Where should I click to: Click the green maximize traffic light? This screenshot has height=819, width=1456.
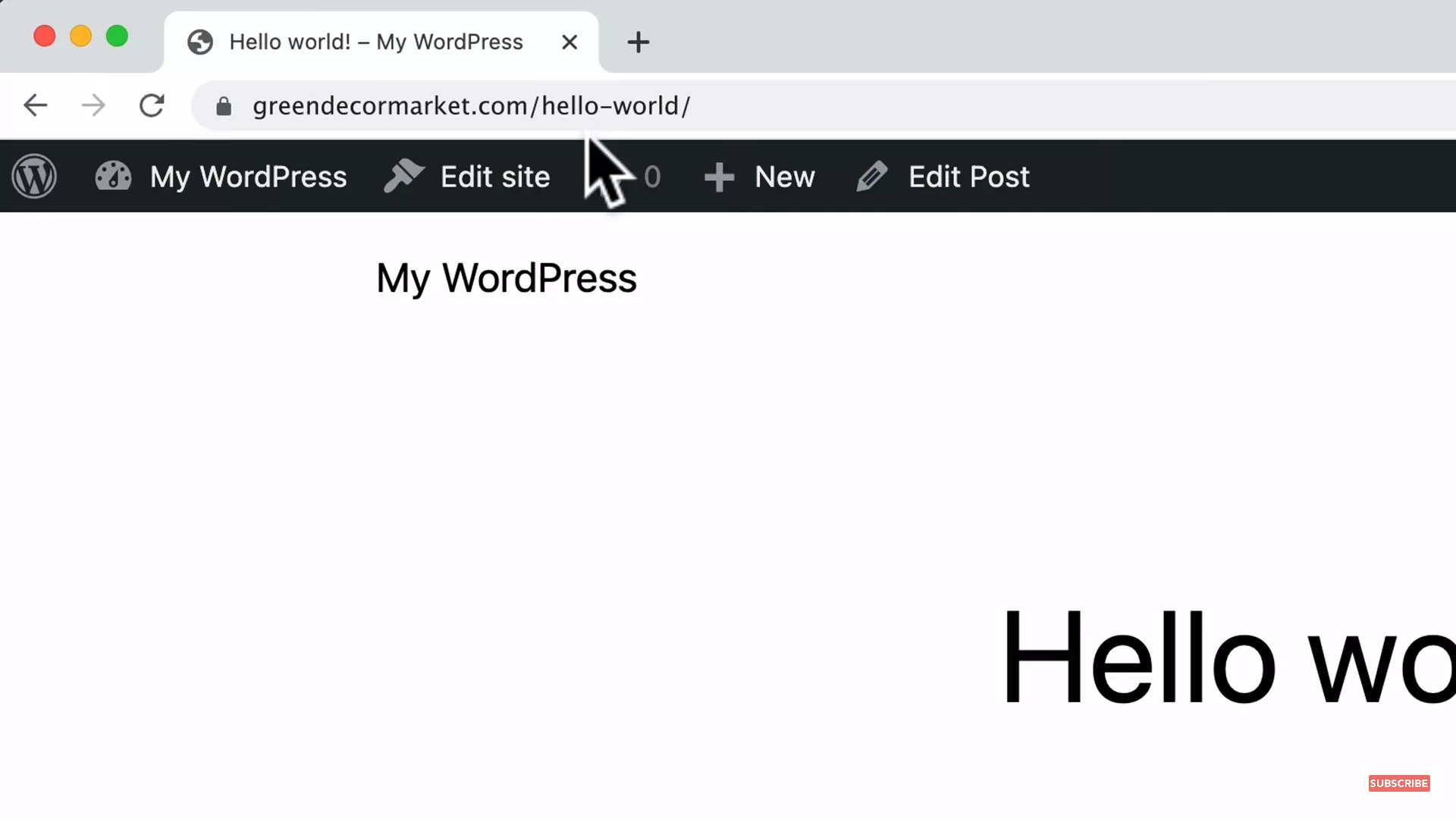point(117,36)
